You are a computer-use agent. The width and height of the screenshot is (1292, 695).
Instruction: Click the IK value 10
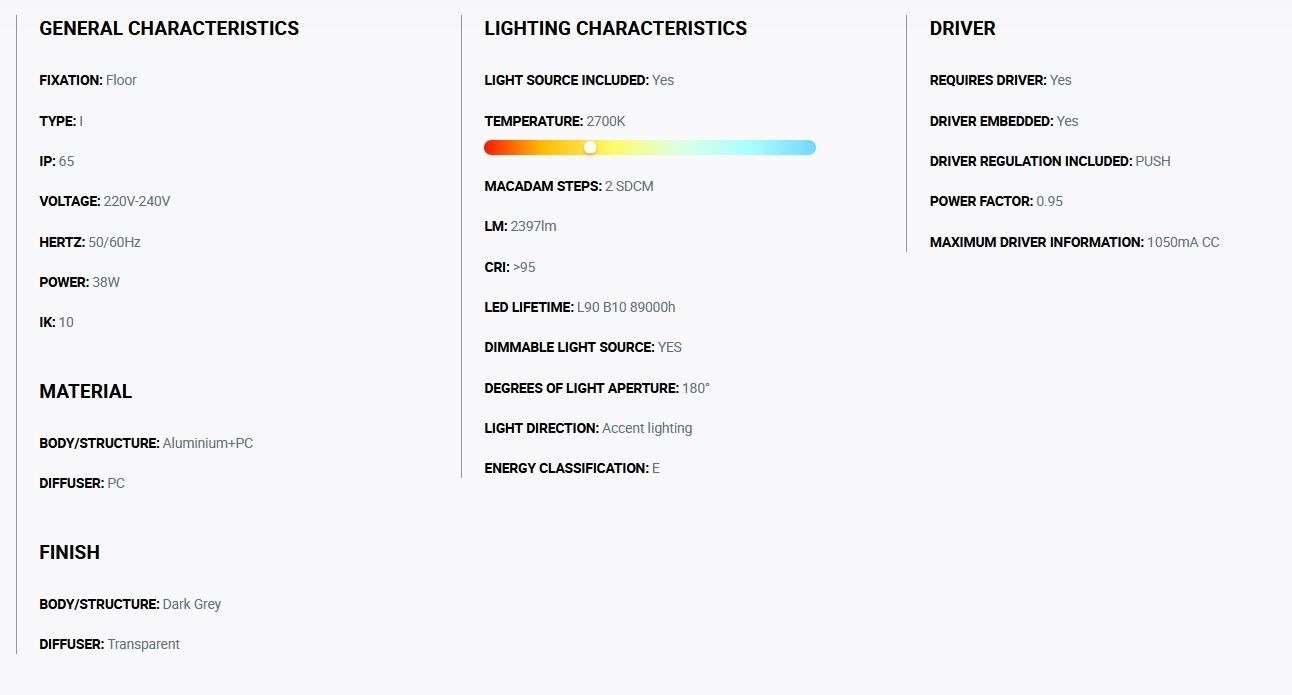click(x=66, y=322)
